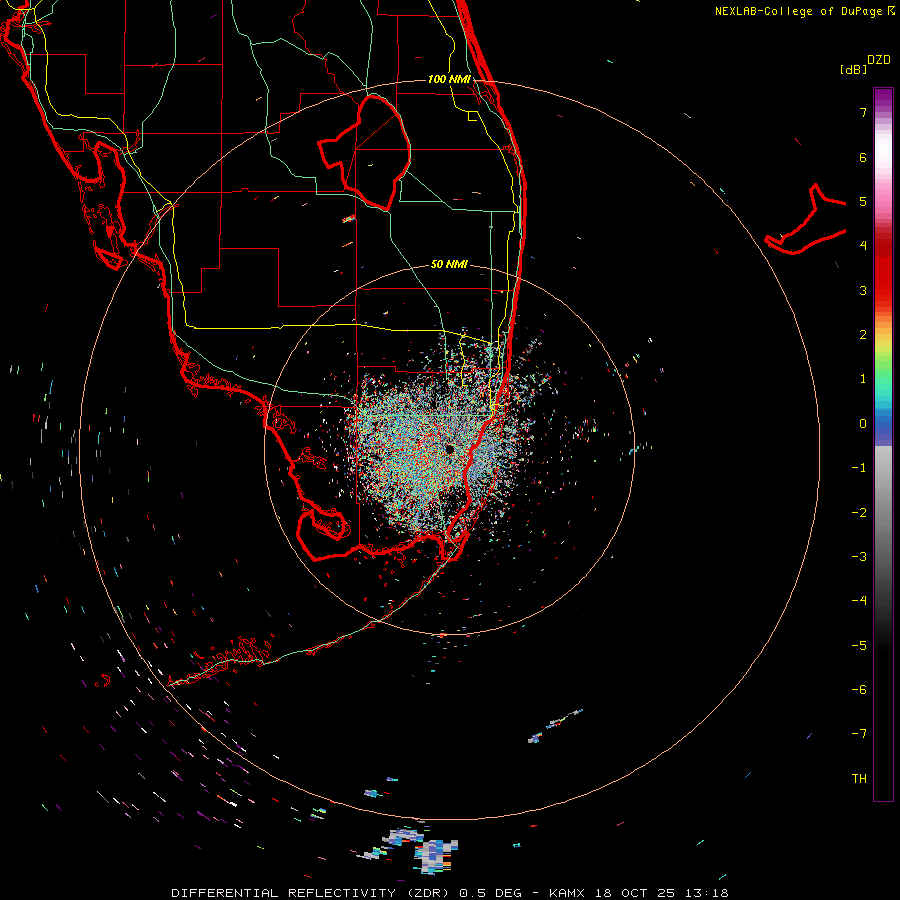The height and width of the screenshot is (900, 900).
Task: Click the "1" value on the color scale
Action: tap(863, 379)
